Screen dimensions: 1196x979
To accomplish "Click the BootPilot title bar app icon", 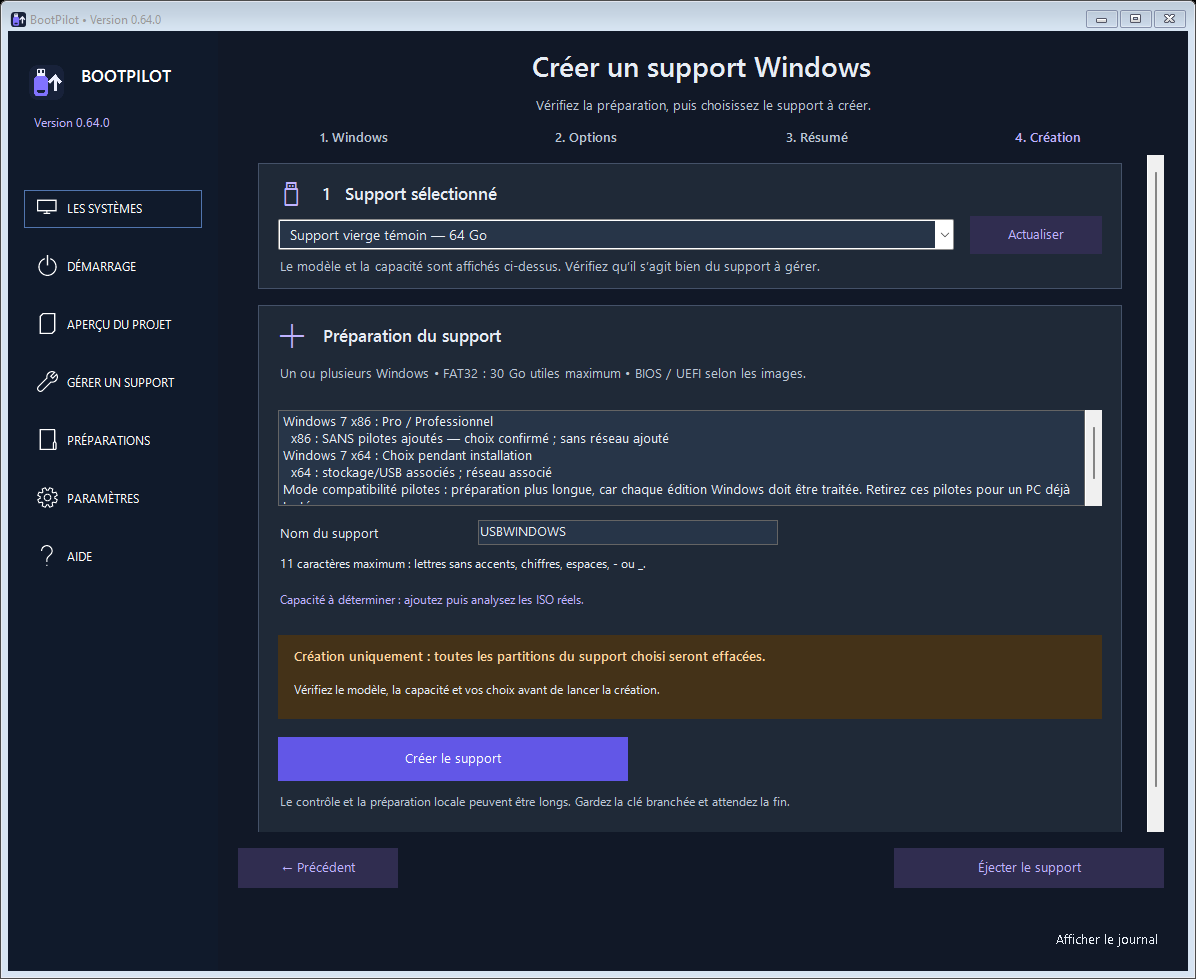I will pyautogui.click(x=18, y=19).
